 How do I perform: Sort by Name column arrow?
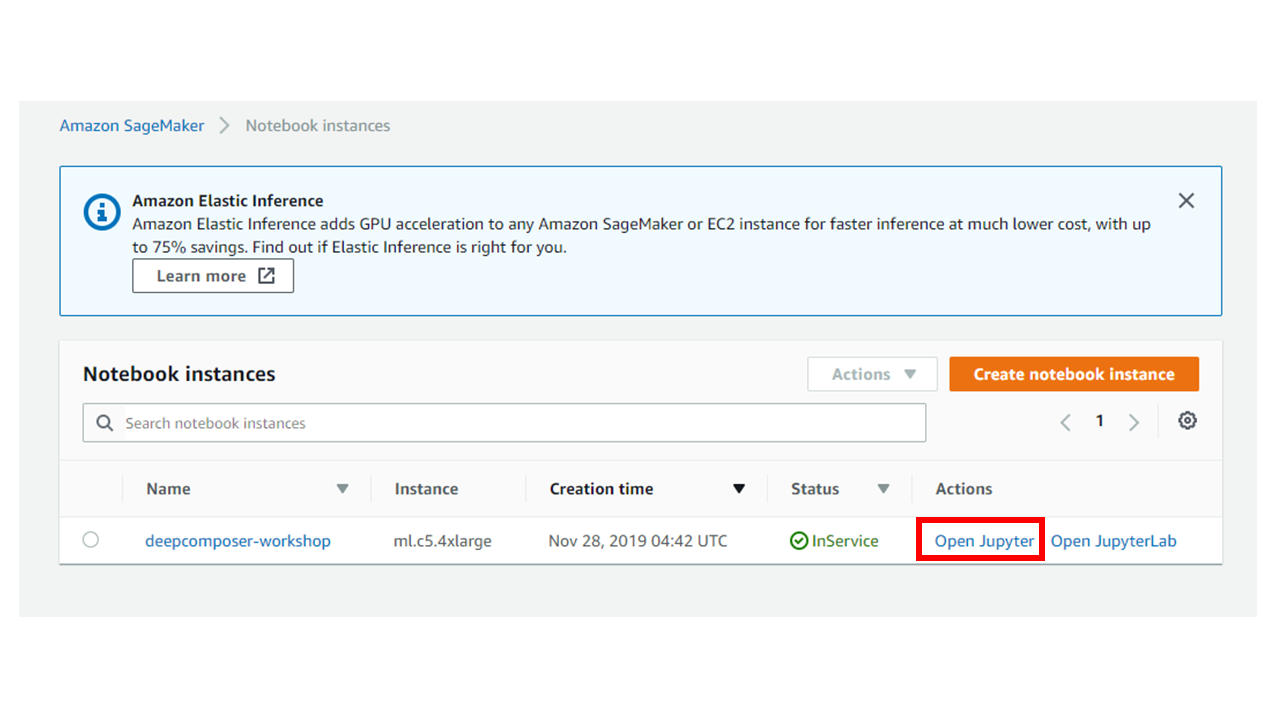(x=342, y=489)
